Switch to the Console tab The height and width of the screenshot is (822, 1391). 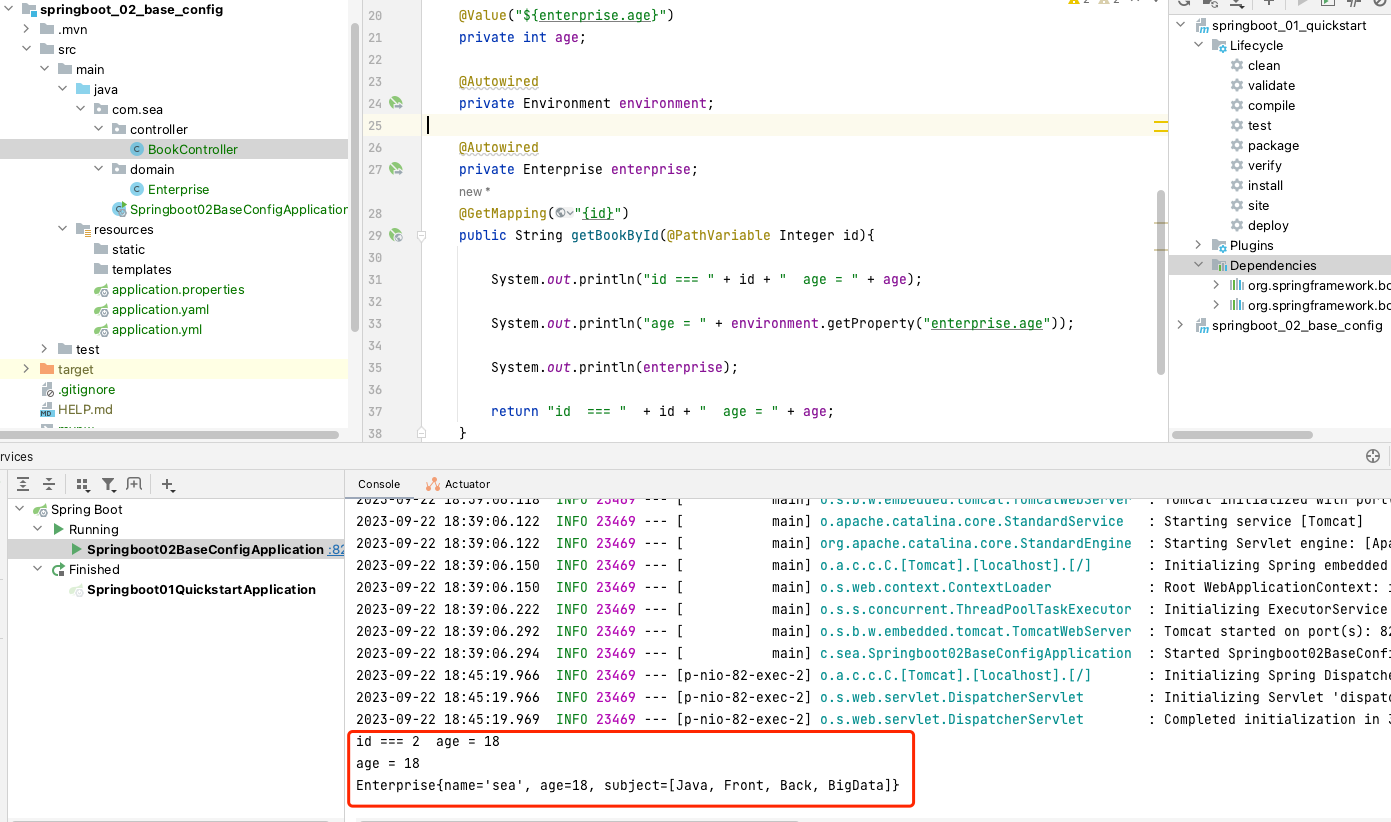[379, 484]
